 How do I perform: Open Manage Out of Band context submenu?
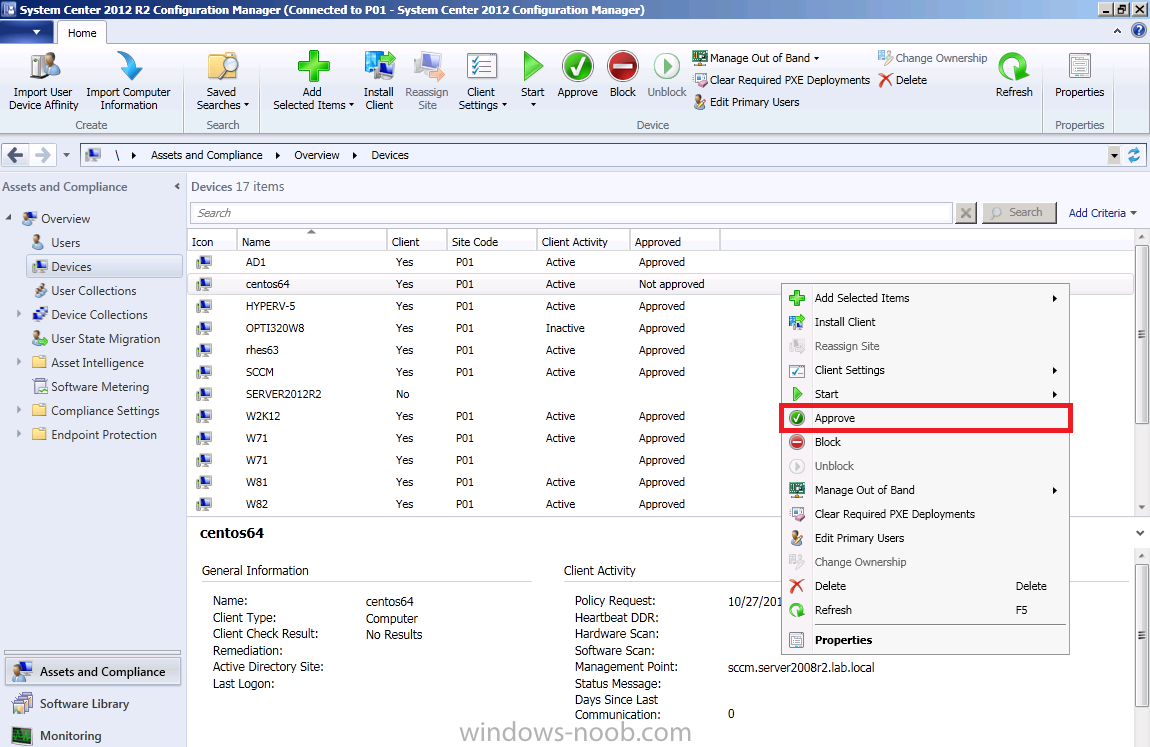coord(926,490)
